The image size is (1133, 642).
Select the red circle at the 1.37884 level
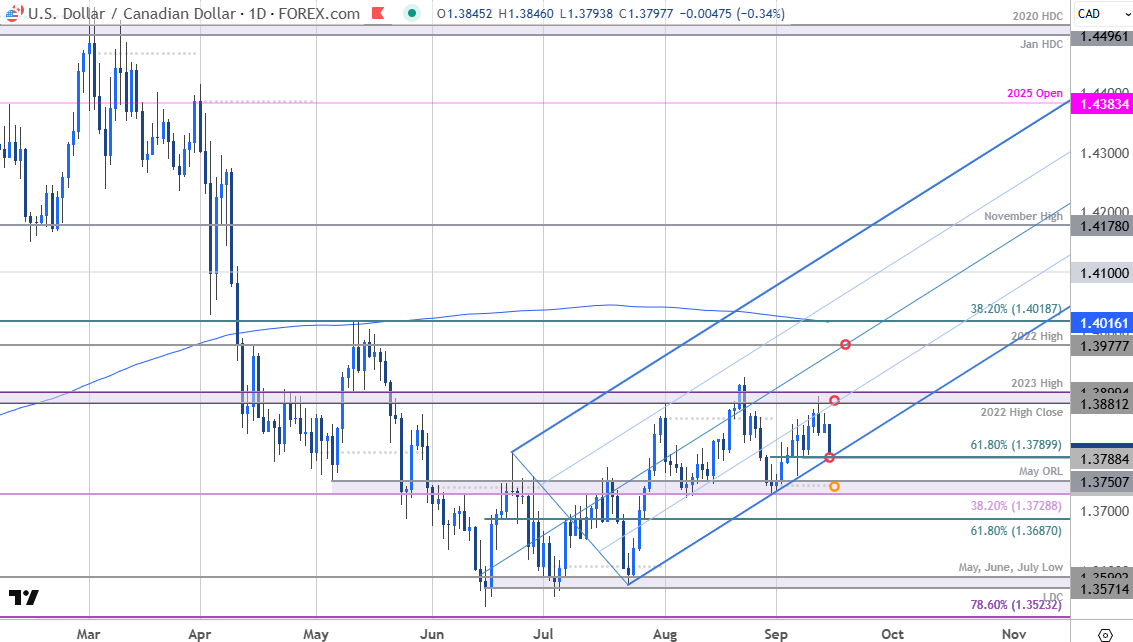click(830, 457)
